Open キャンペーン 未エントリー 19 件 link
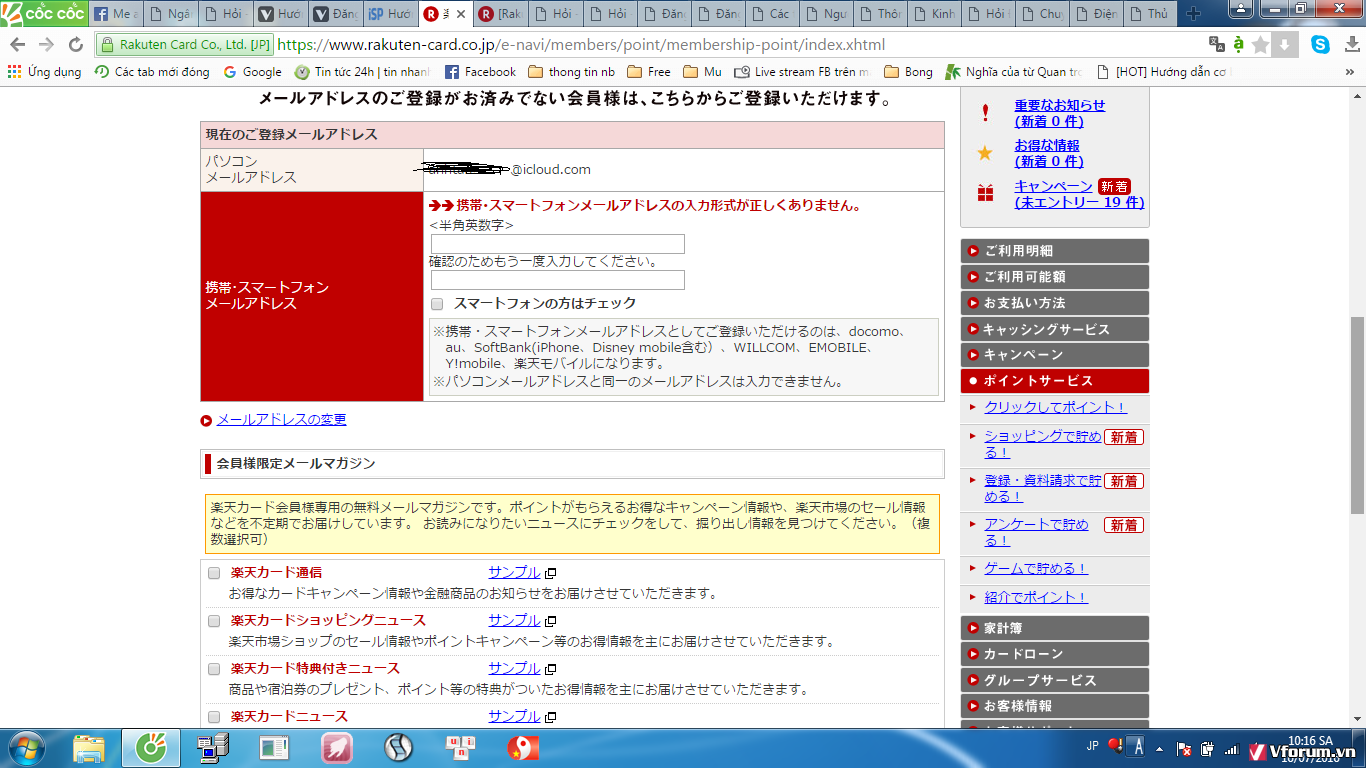 coord(1079,194)
